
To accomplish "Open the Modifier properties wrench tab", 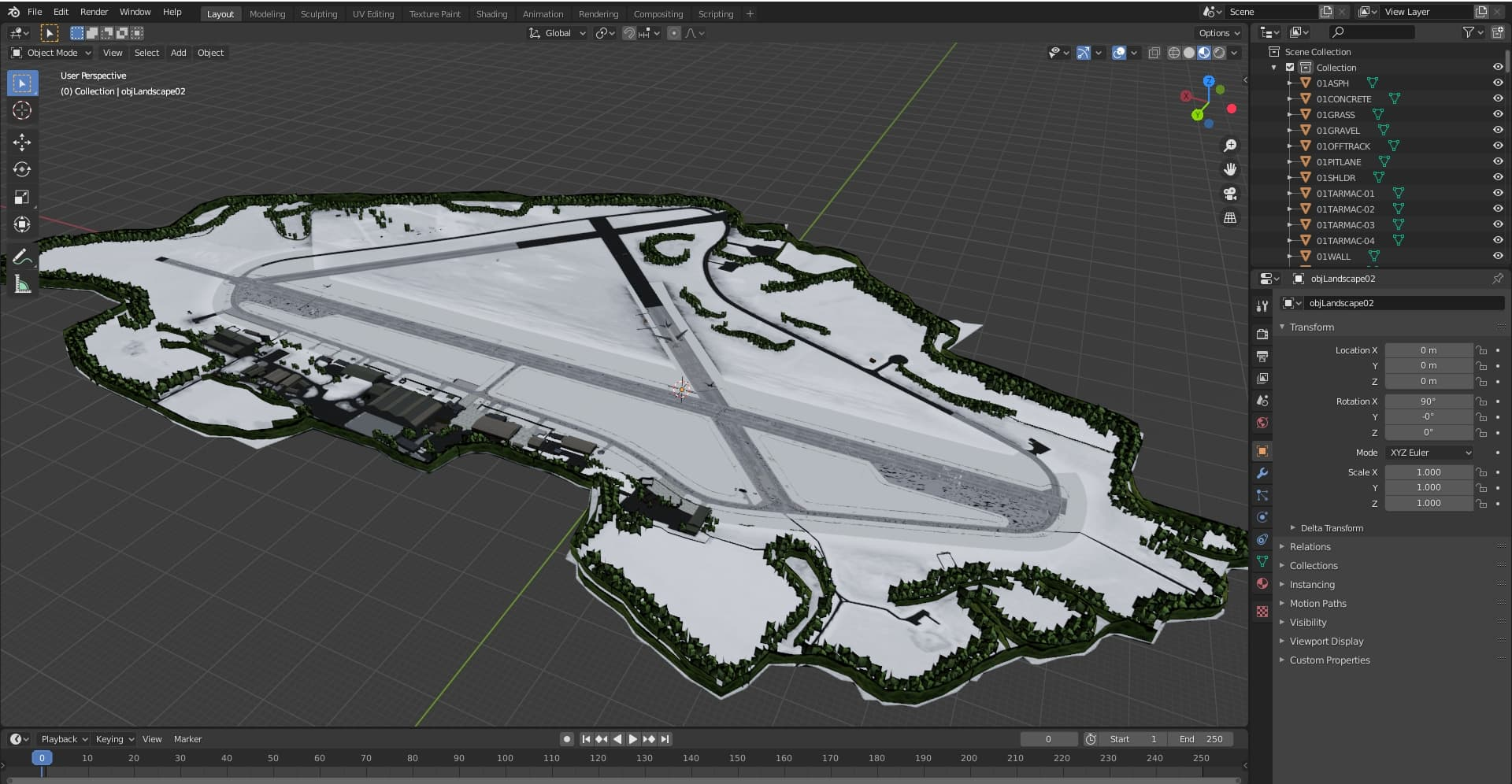I will pos(1262,473).
